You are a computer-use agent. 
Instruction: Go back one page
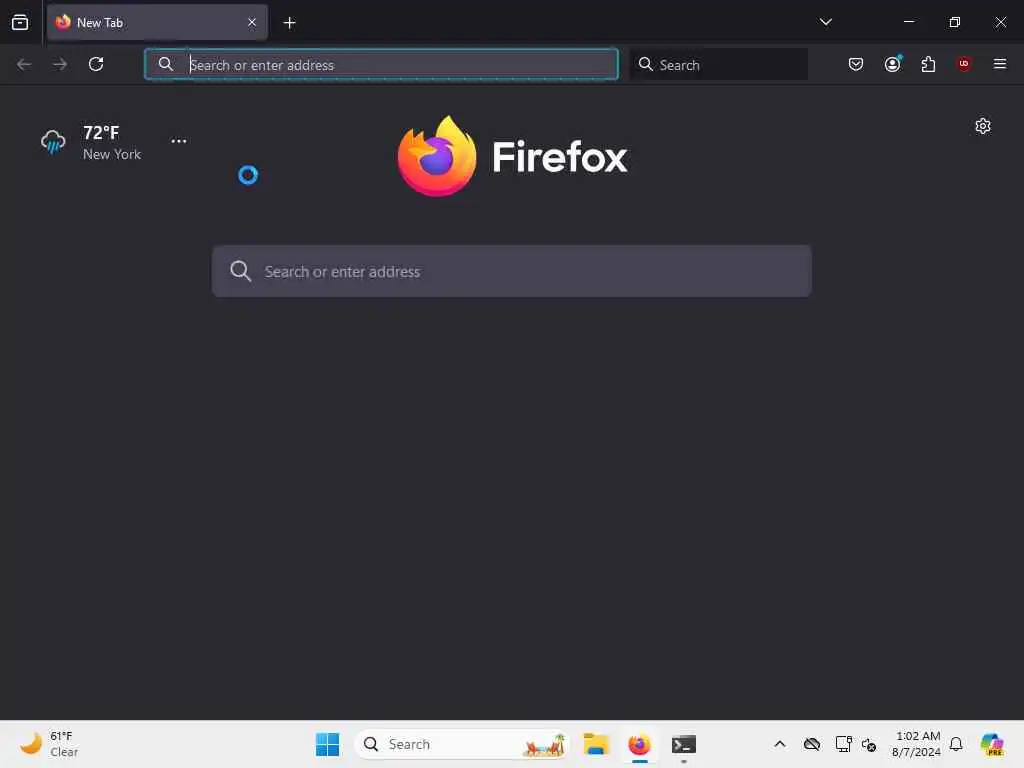pos(24,64)
